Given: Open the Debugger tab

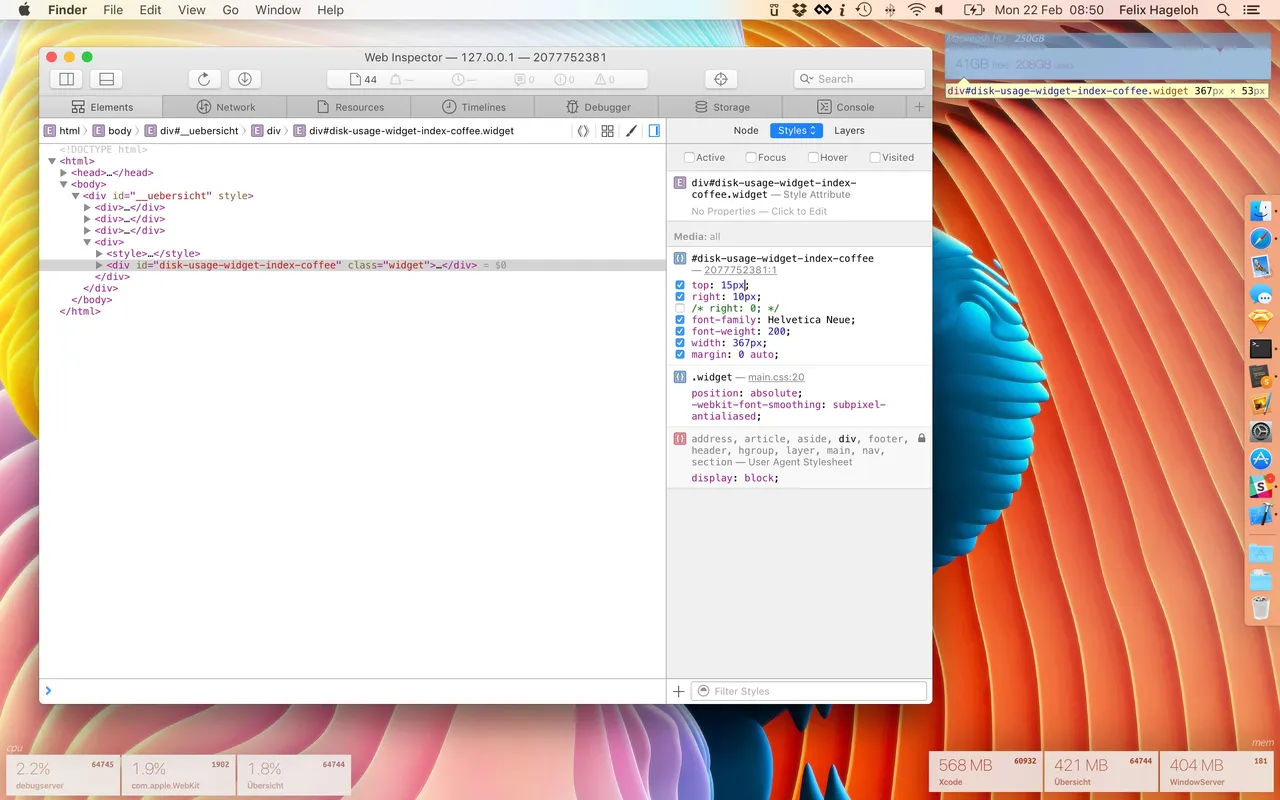Looking at the screenshot, I should pyautogui.click(x=597, y=107).
